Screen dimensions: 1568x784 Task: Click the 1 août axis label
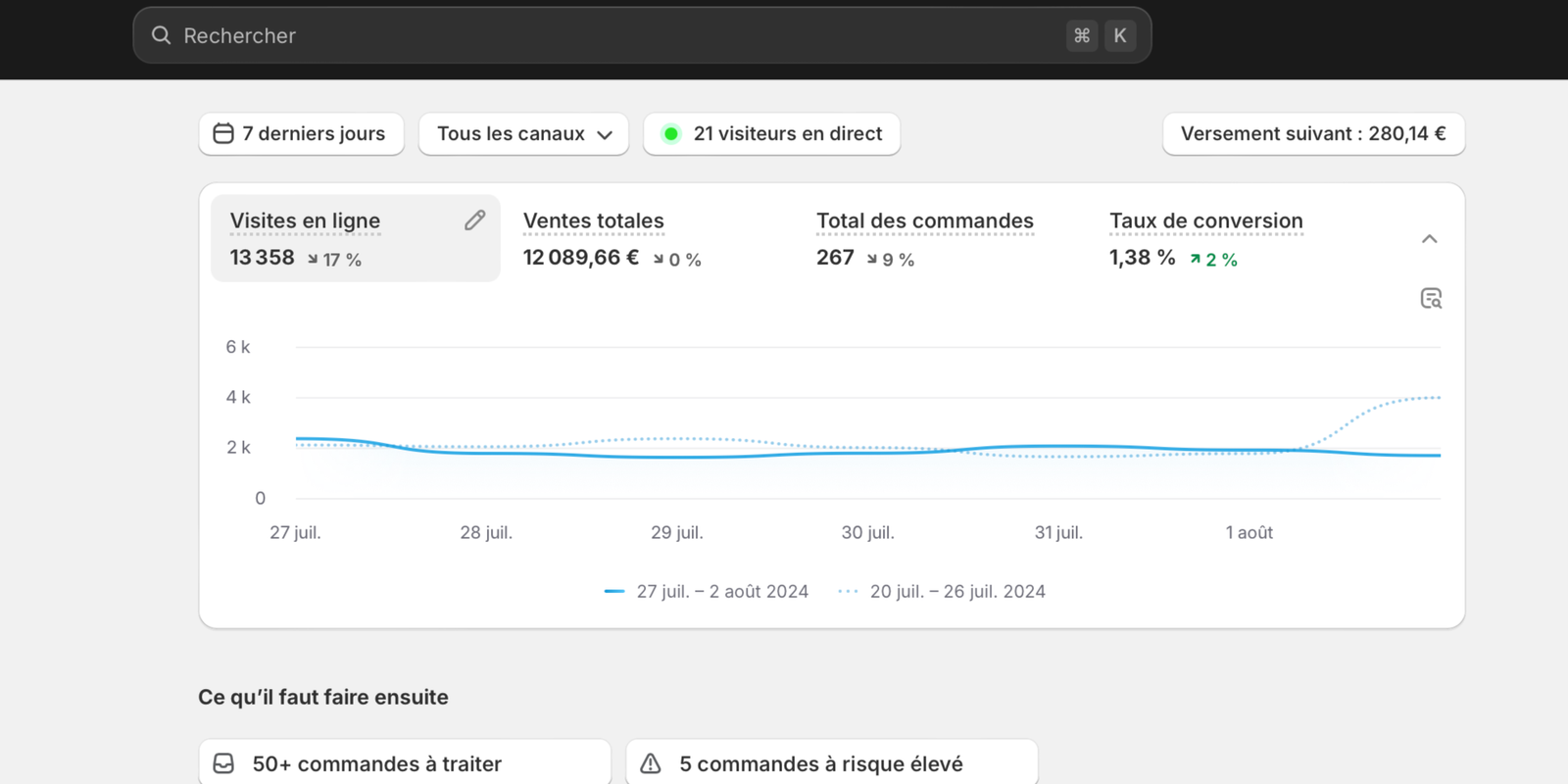[x=1249, y=533]
